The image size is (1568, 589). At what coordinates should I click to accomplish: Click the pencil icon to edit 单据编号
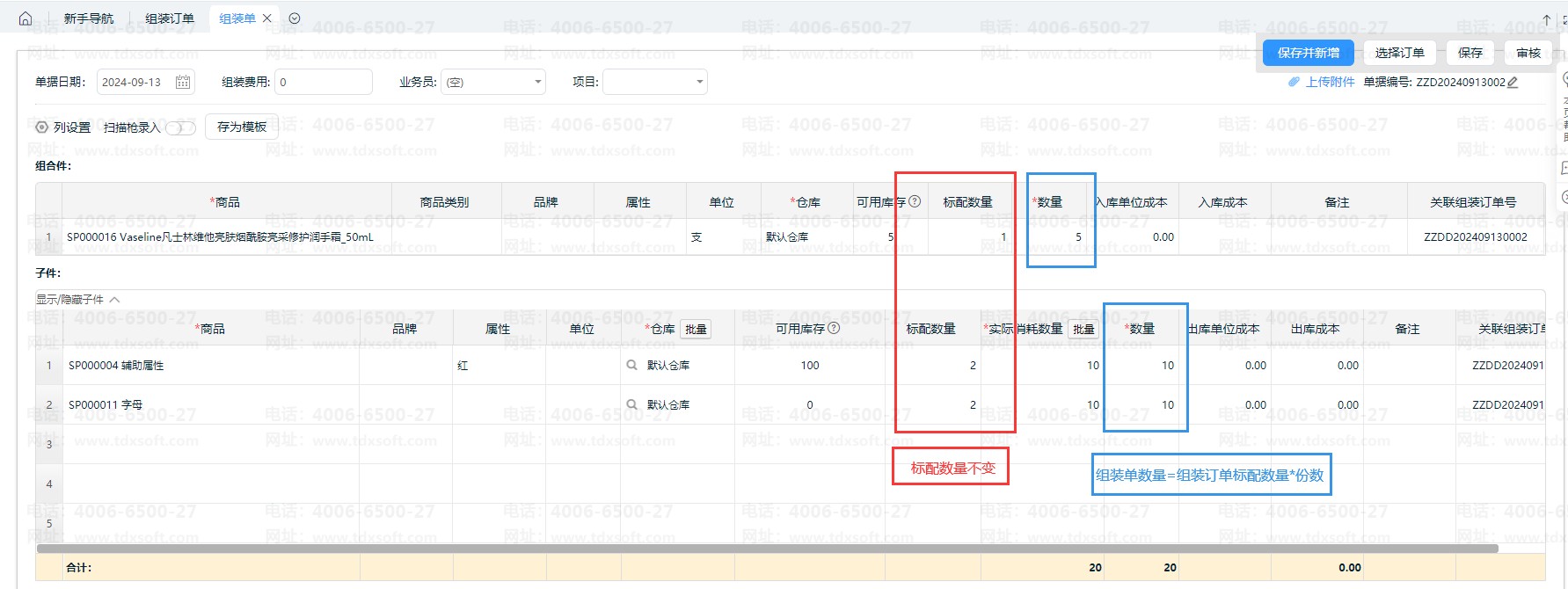pyautogui.click(x=1513, y=83)
